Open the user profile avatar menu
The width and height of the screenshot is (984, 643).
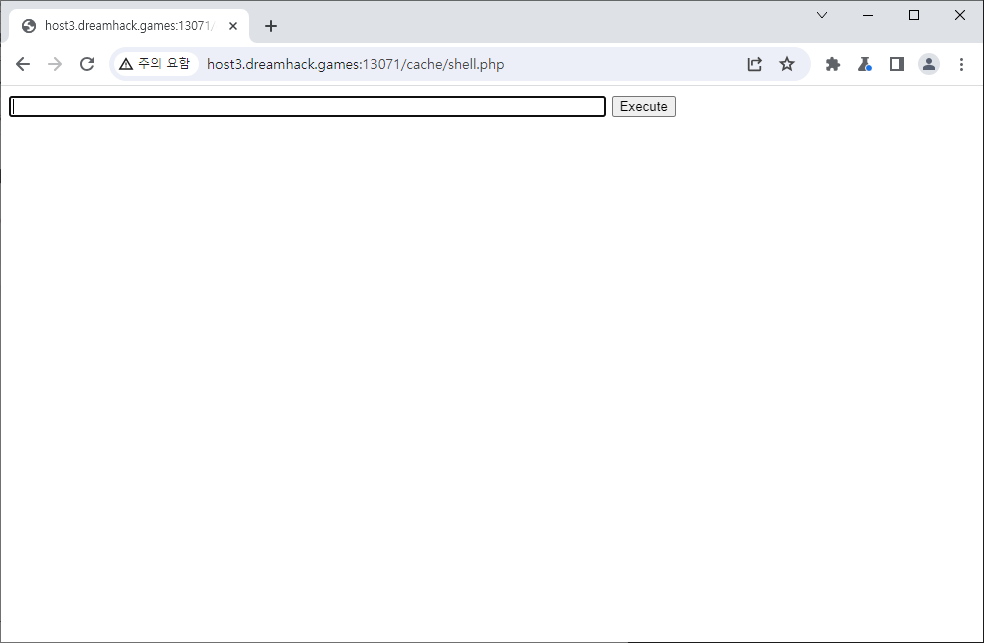point(929,64)
